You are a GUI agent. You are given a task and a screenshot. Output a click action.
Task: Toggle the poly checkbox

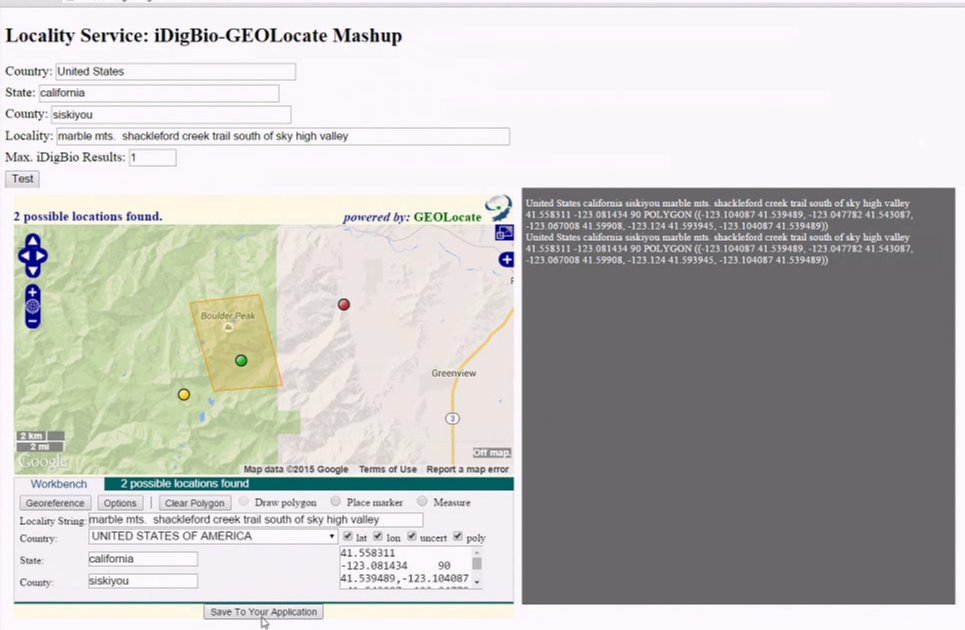click(458, 536)
